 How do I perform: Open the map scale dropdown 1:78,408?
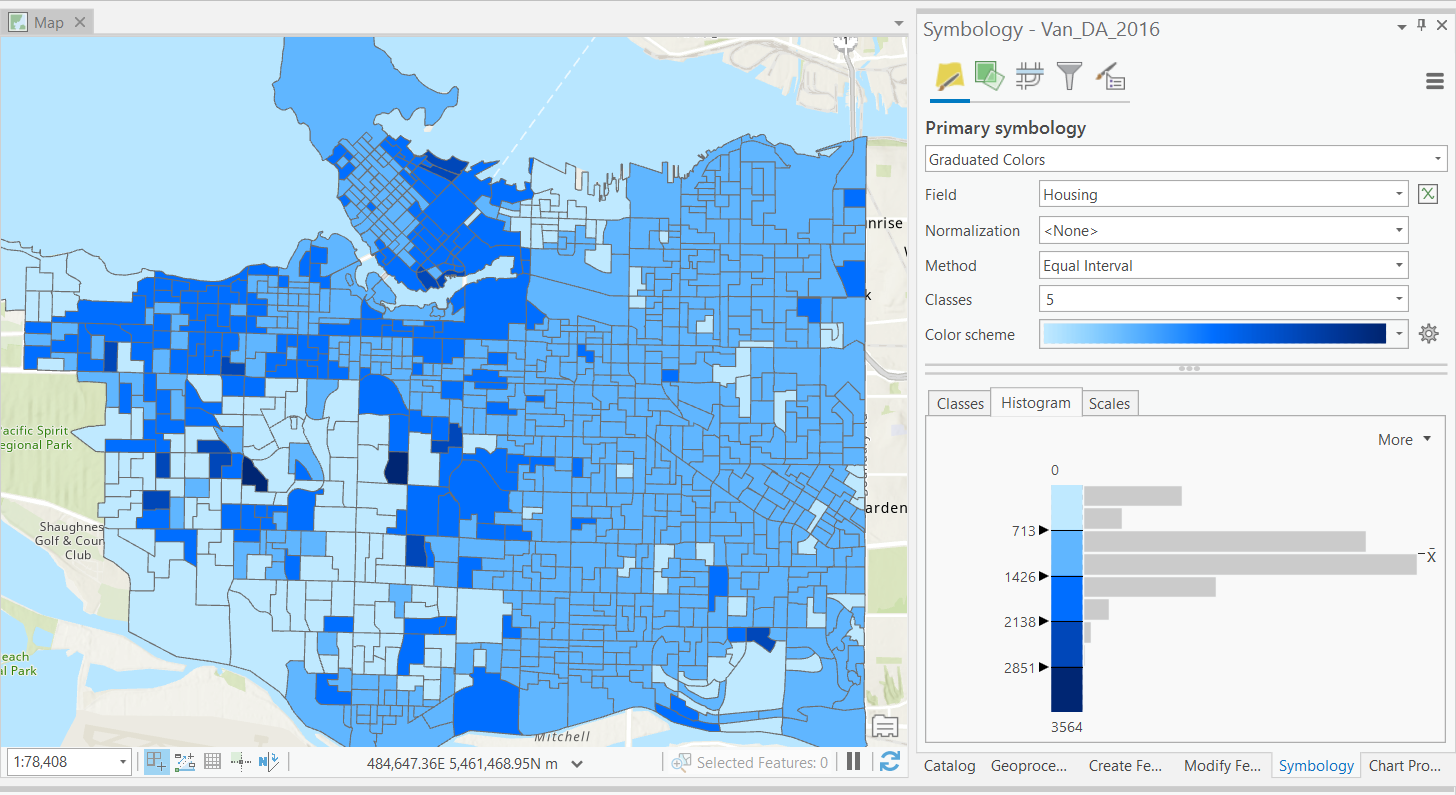[123, 763]
